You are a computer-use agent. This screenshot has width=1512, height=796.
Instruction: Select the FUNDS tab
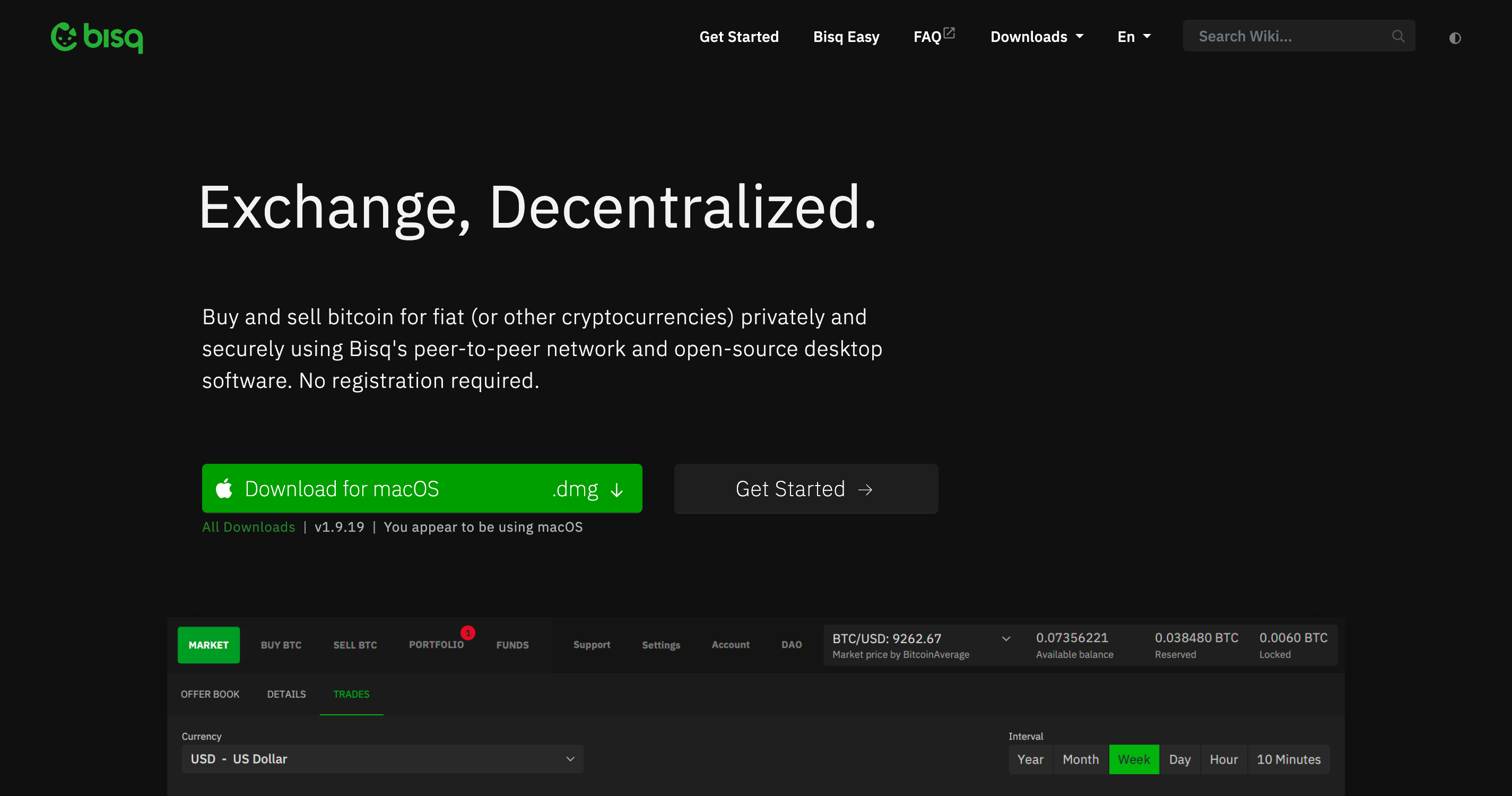[512, 645]
